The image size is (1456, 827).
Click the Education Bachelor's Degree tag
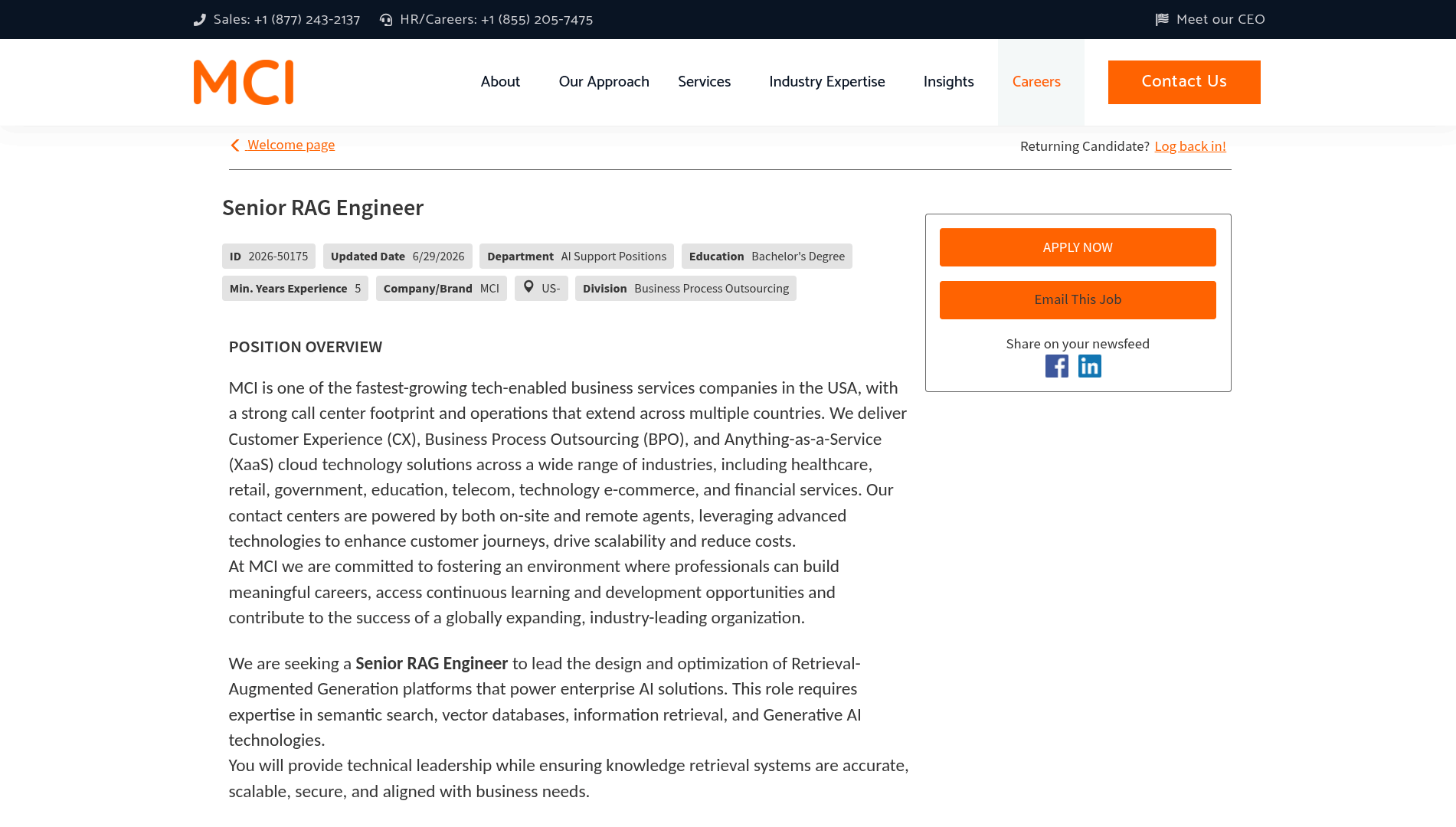click(x=767, y=257)
